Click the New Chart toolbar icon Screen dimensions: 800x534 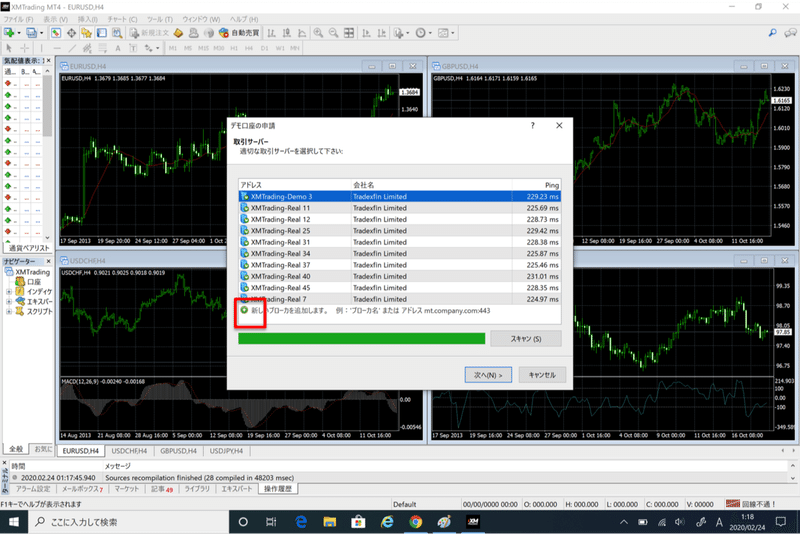pos(9,33)
